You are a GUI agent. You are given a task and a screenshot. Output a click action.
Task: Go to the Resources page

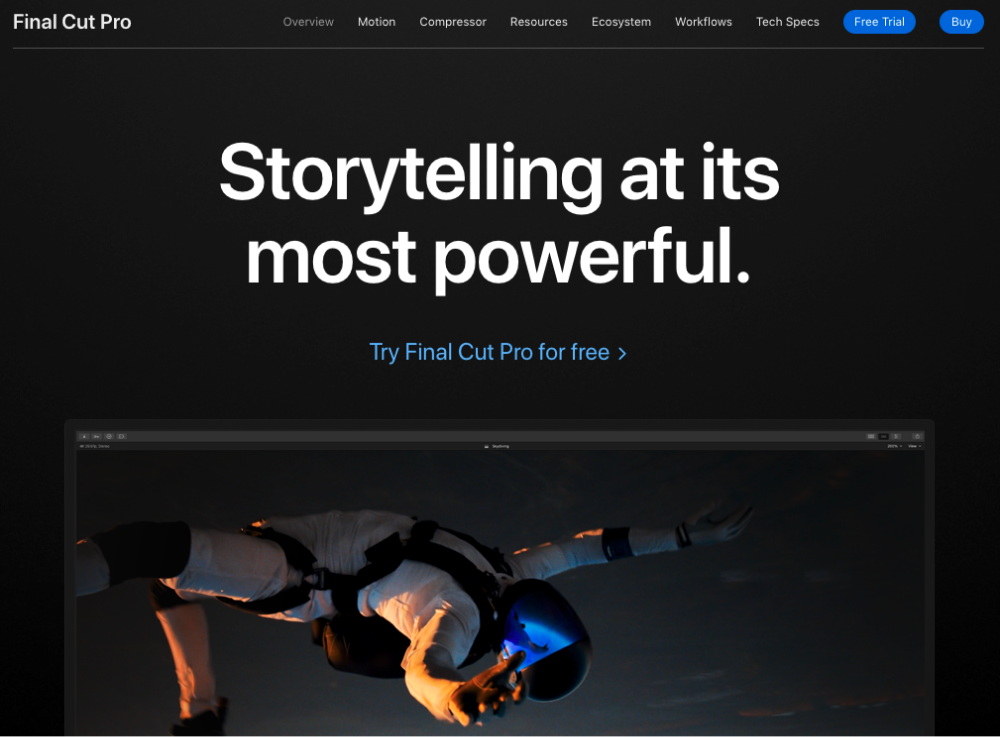point(539,22)
